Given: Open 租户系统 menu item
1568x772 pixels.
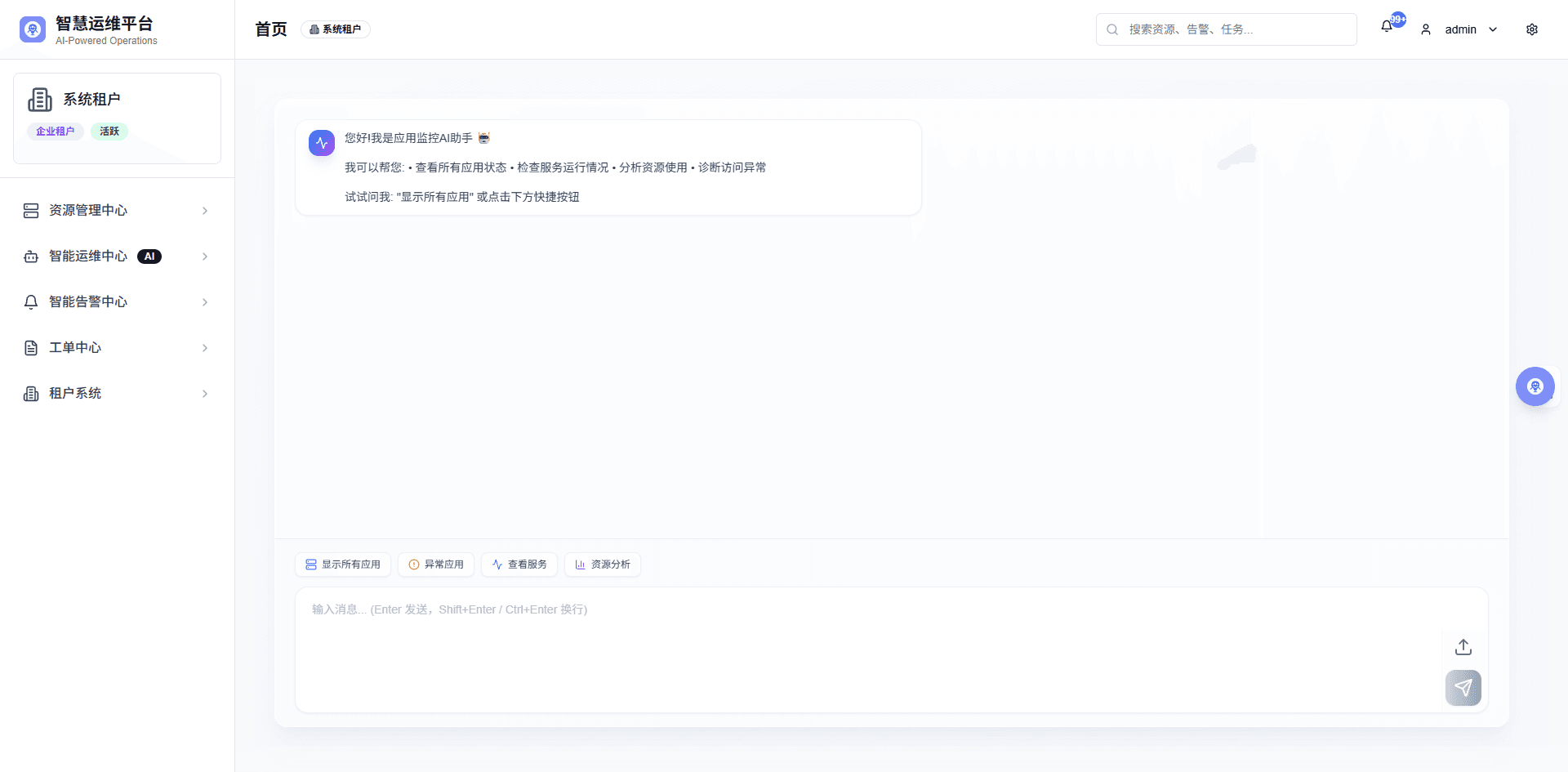Looking at the screenshot, I should pos(117,394).
